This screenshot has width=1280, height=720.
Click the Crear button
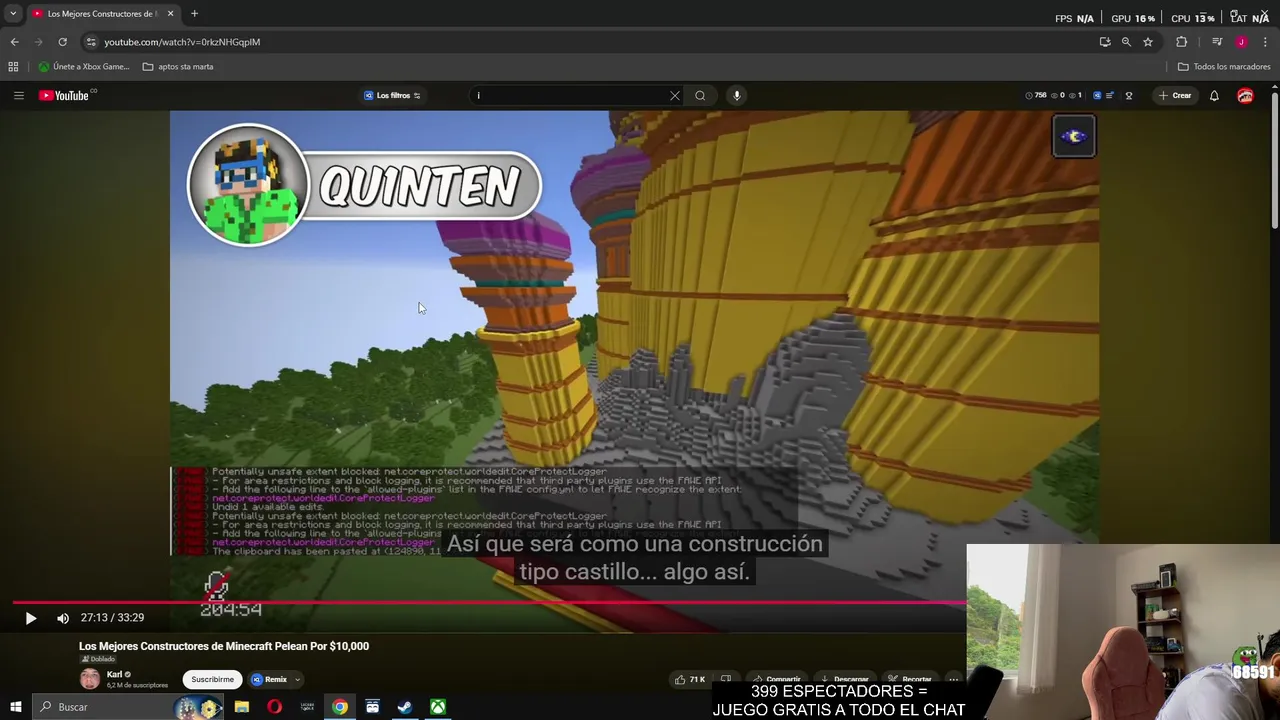tap(1175, 95)
